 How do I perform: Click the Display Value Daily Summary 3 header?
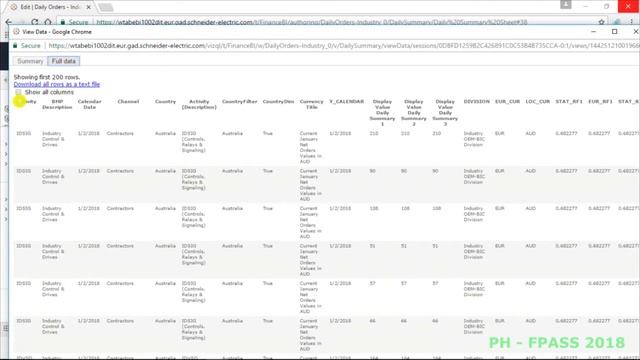tap(445, 113)
